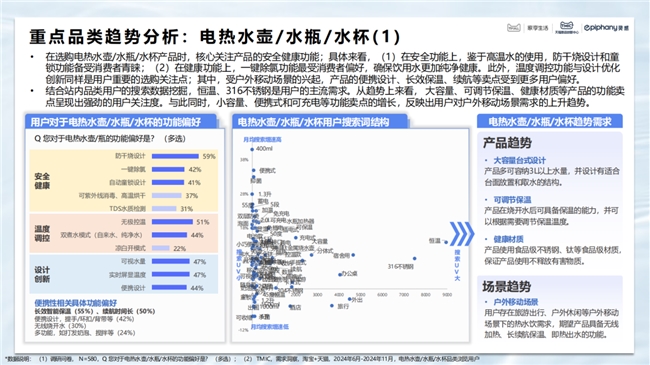Click the 大容量台式设计 bullet heading

click(x=519, y=160)
